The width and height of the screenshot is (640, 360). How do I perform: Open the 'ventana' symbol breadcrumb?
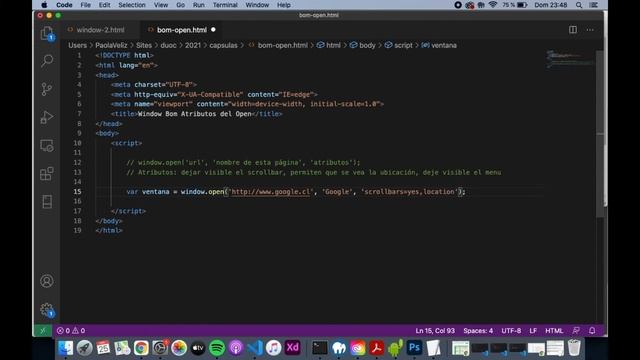coord(439,45)
